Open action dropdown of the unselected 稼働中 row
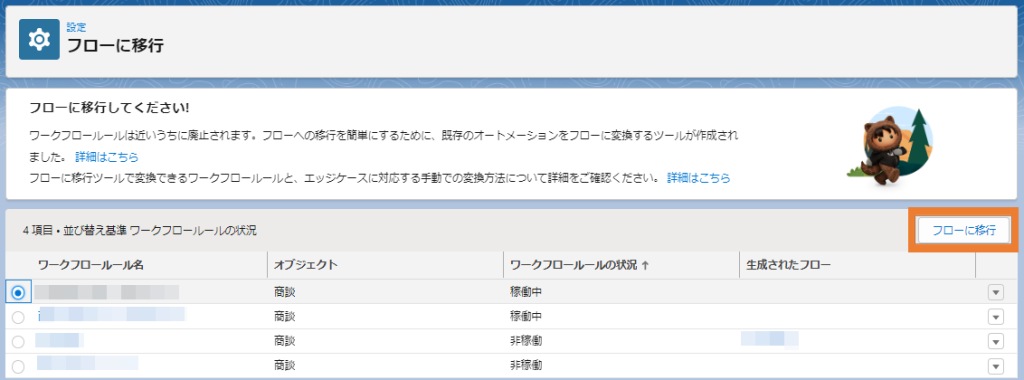Image resolution: width=1024 pixels, height=380 pixels. pyautogui.click(x=995, y=317)
